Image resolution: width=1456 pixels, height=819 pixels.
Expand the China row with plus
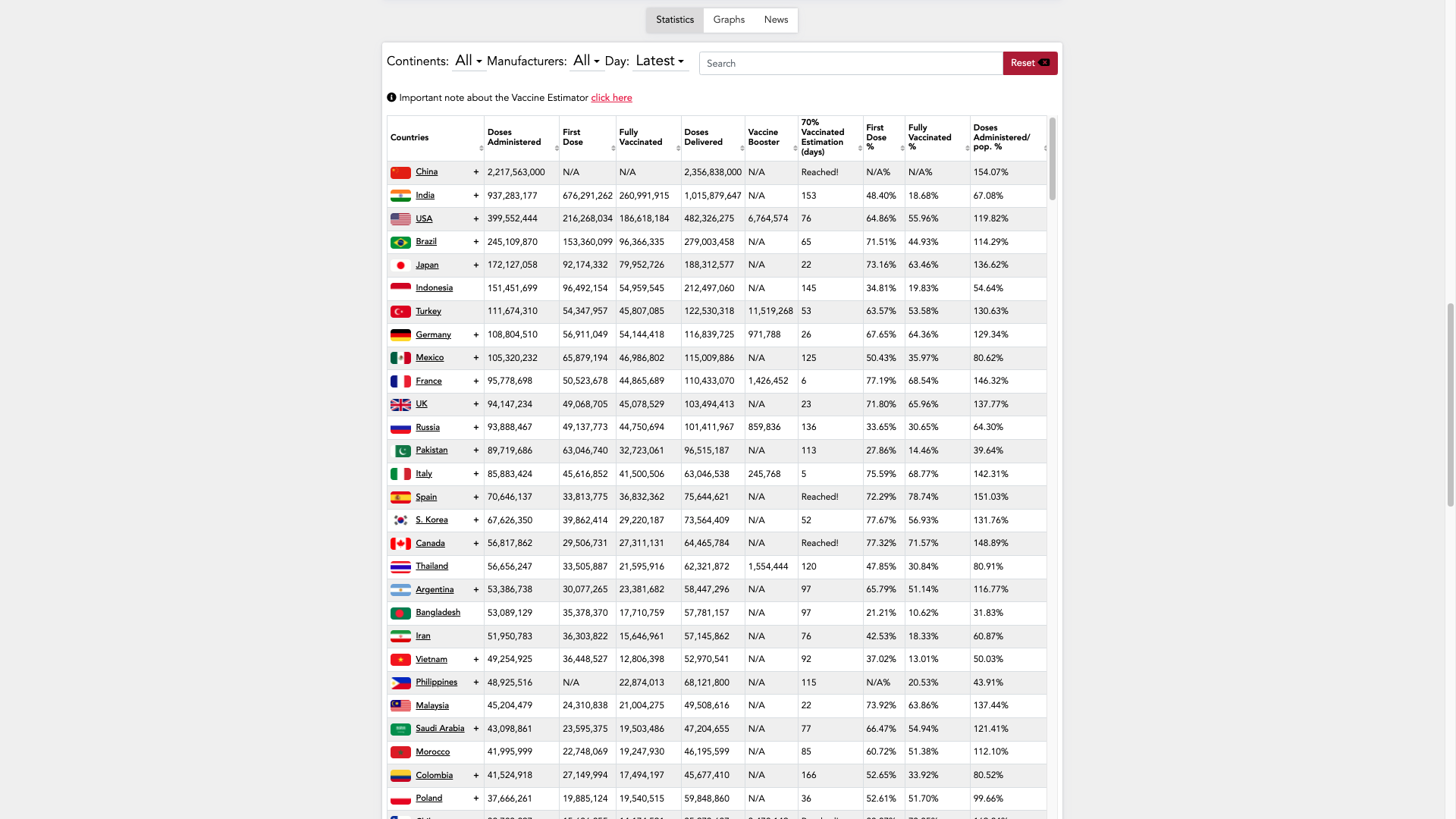[476, 172]
